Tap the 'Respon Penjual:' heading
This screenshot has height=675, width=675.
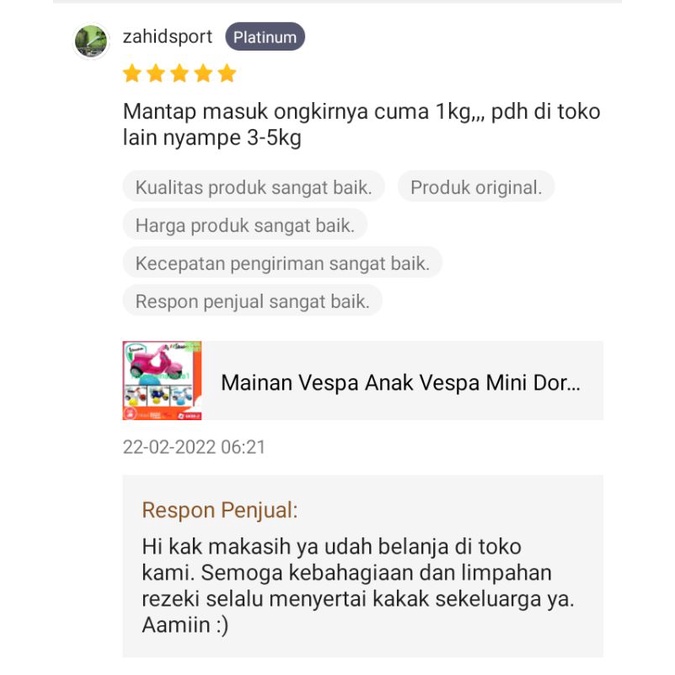[220, 510]
